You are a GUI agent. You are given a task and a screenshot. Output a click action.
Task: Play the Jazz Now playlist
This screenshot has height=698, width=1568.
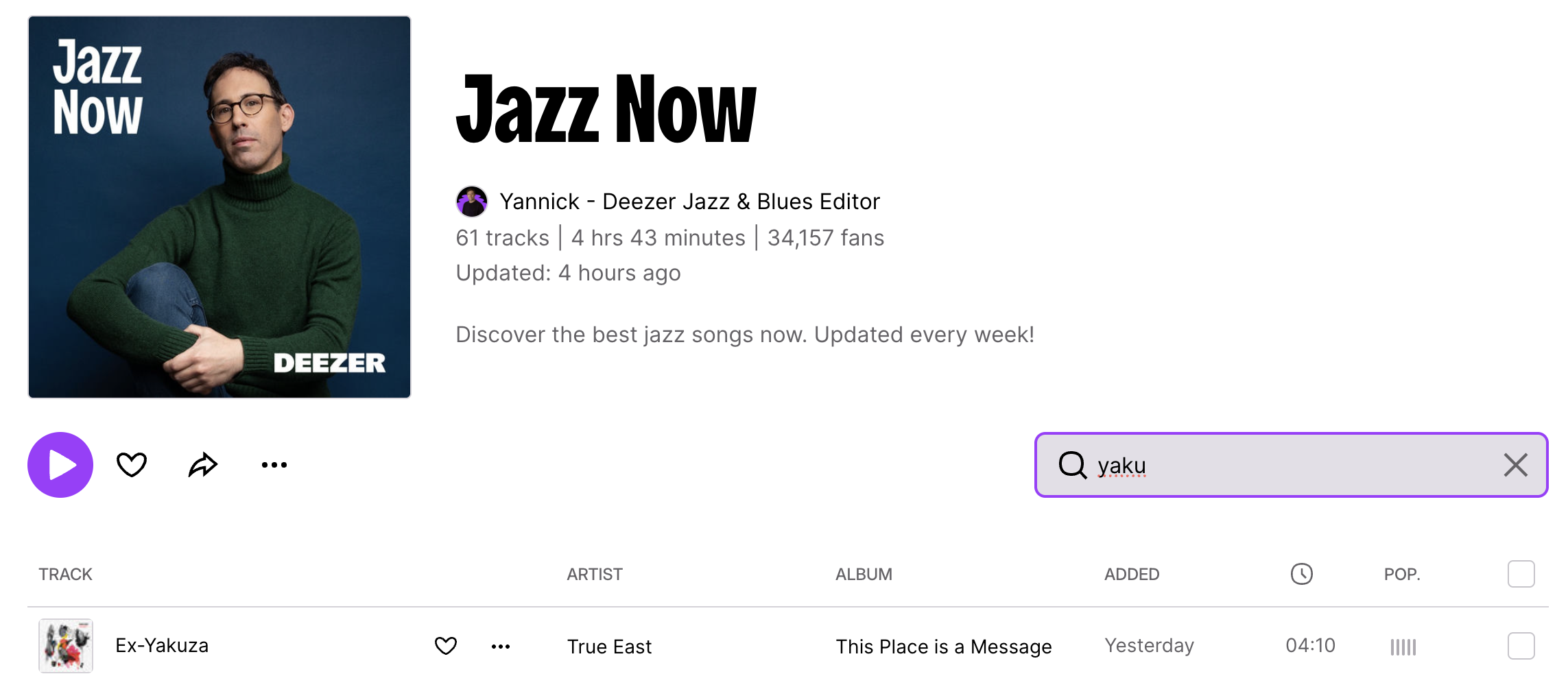60,465
